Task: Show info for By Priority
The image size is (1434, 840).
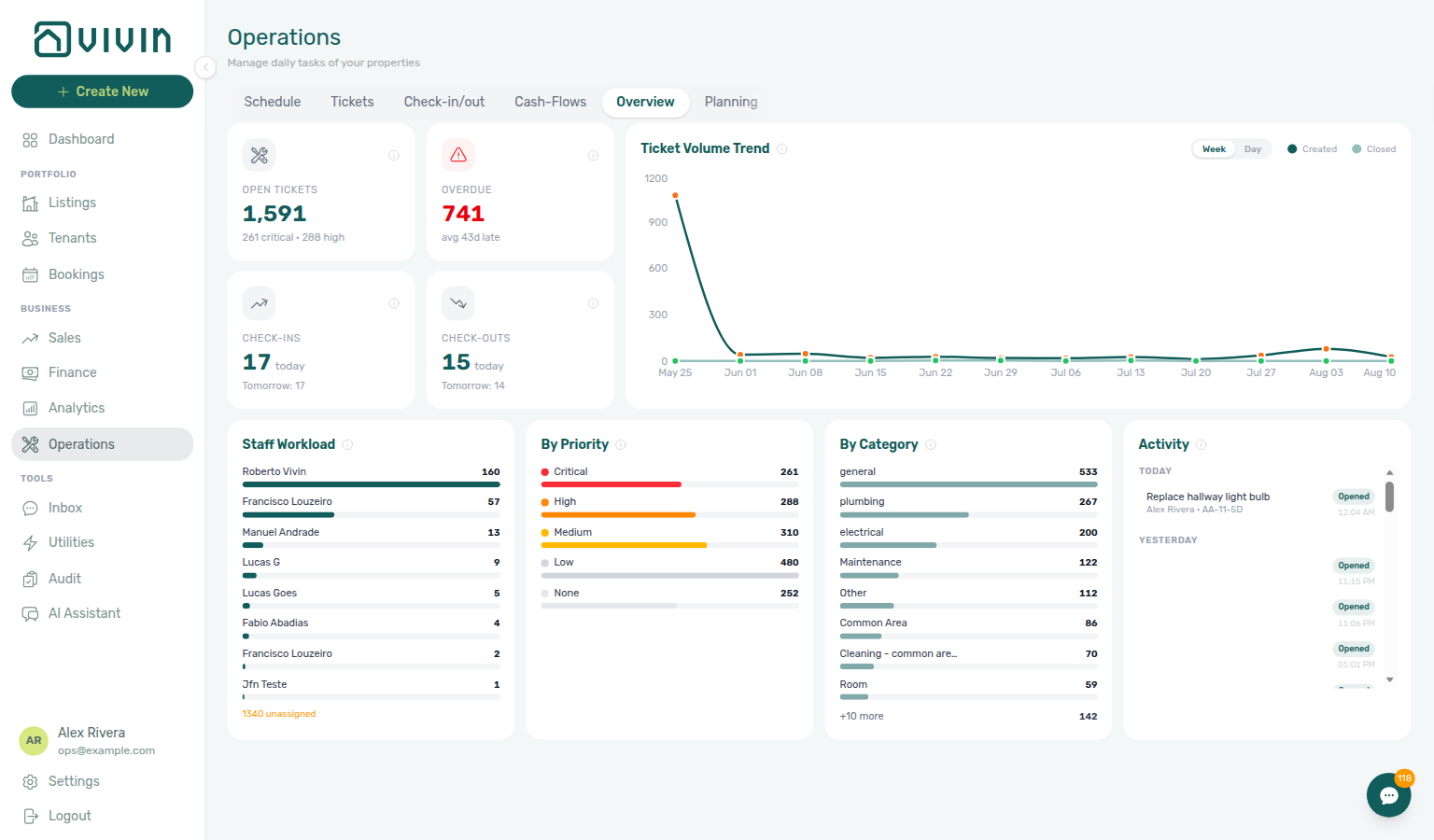Action: click(621, 444)
